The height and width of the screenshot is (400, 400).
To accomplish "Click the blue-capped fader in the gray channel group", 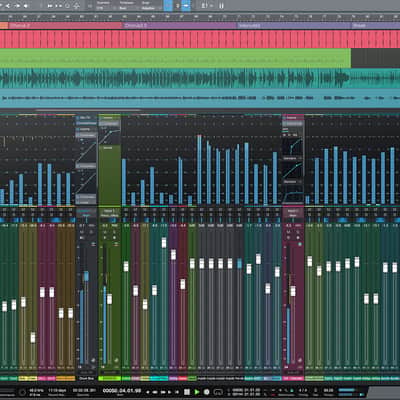I will click(x=239, y=263).
